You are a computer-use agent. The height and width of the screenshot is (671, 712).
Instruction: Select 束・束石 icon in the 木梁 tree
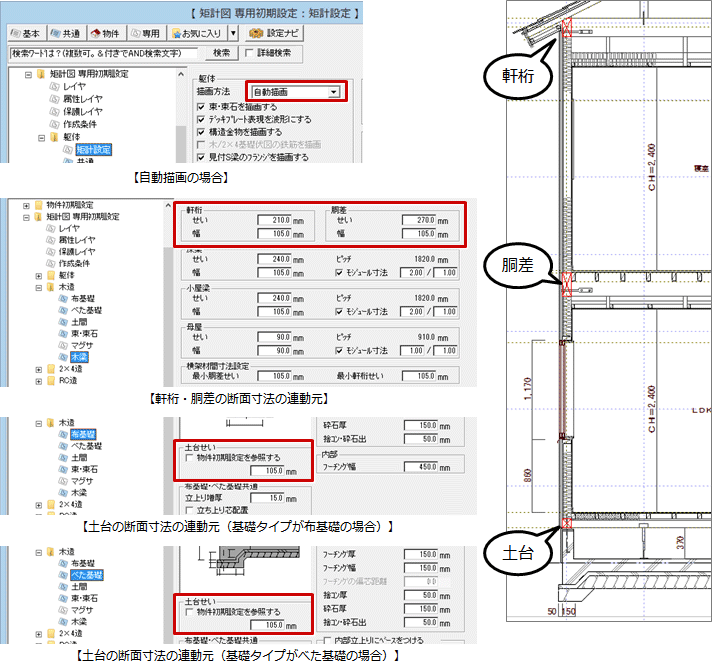coord(63,334)
